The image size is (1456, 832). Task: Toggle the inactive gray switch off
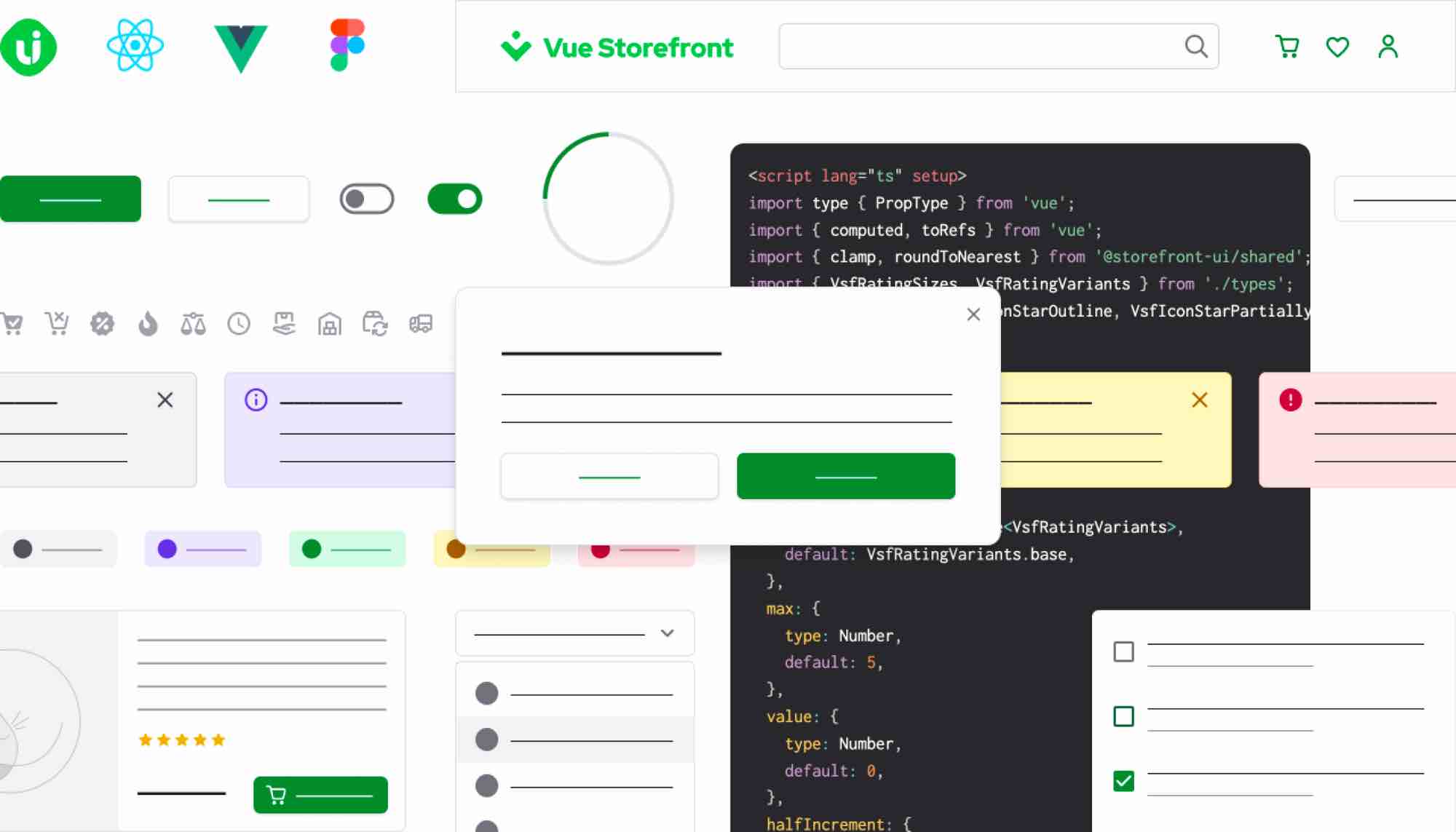(367, 199)
